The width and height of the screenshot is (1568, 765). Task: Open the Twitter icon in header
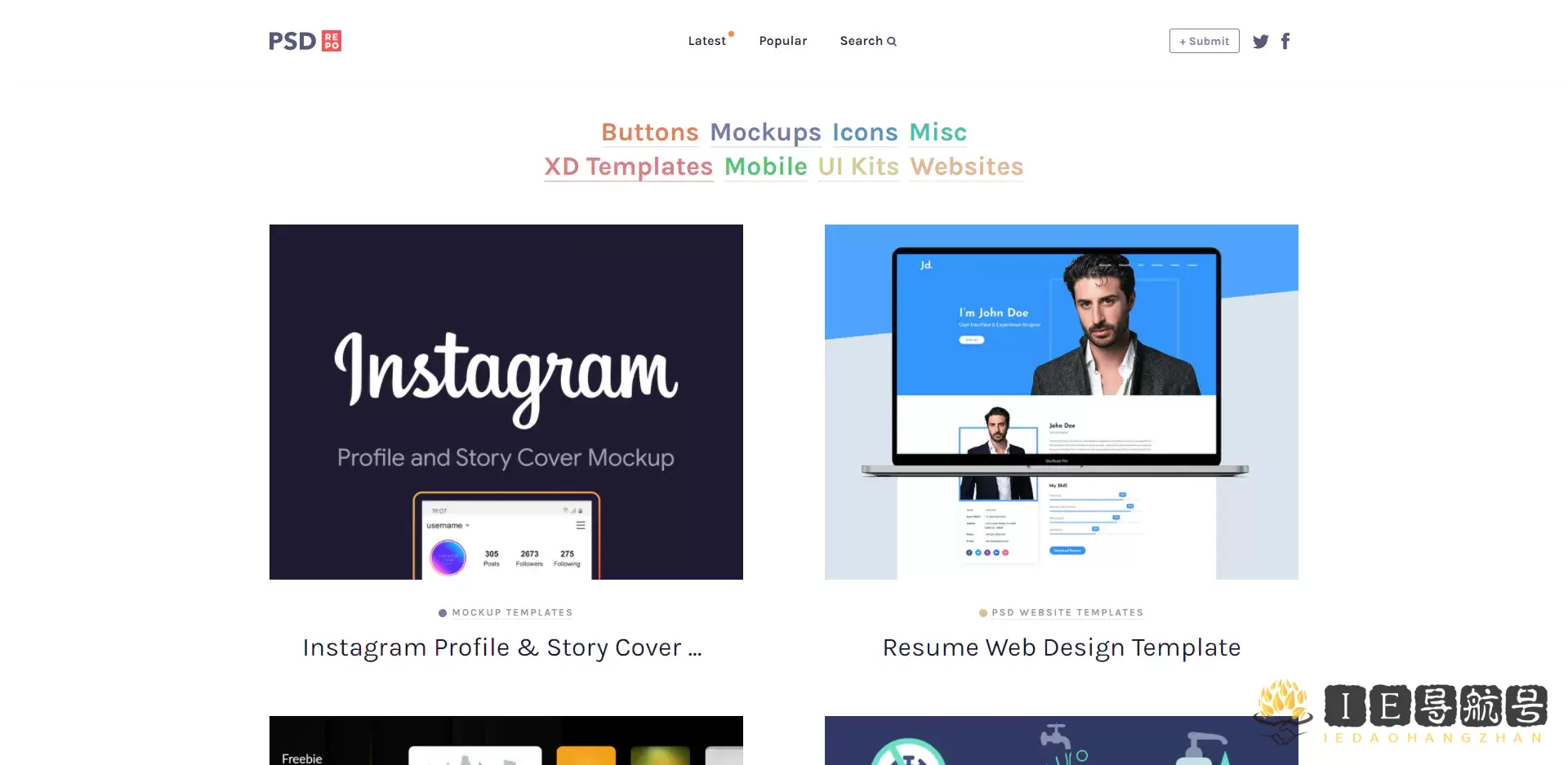[x=1261, y=42]
